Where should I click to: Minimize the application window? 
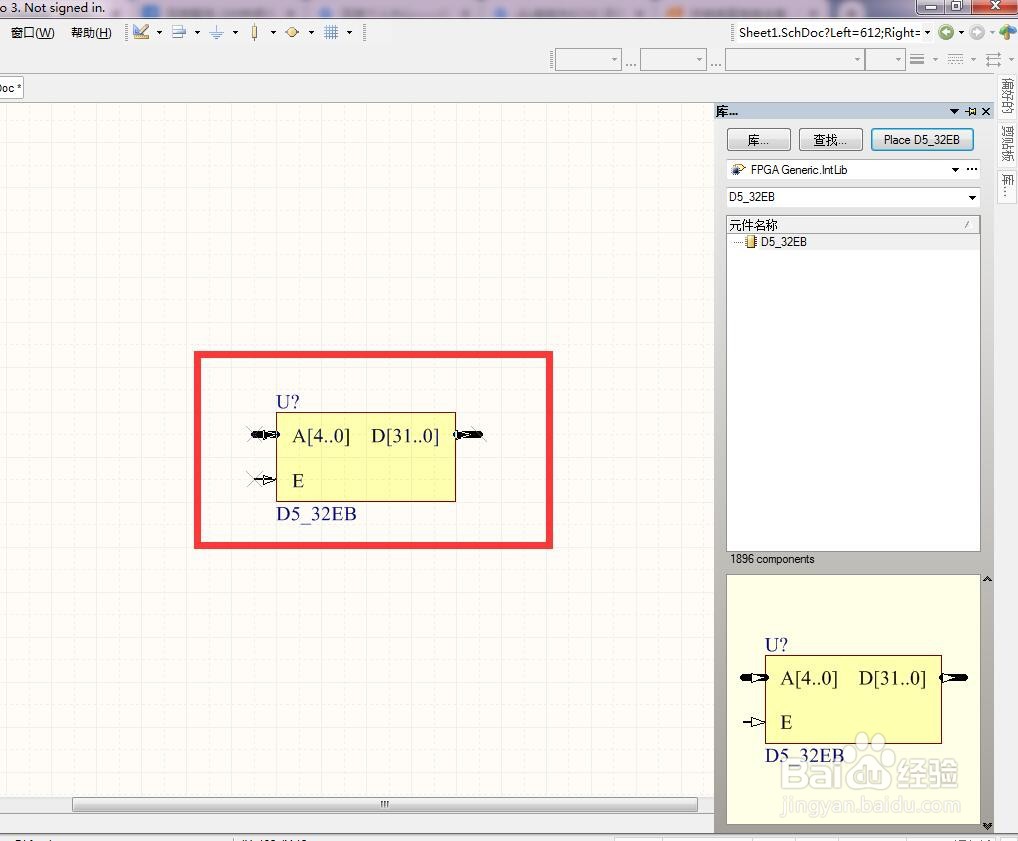931,6
